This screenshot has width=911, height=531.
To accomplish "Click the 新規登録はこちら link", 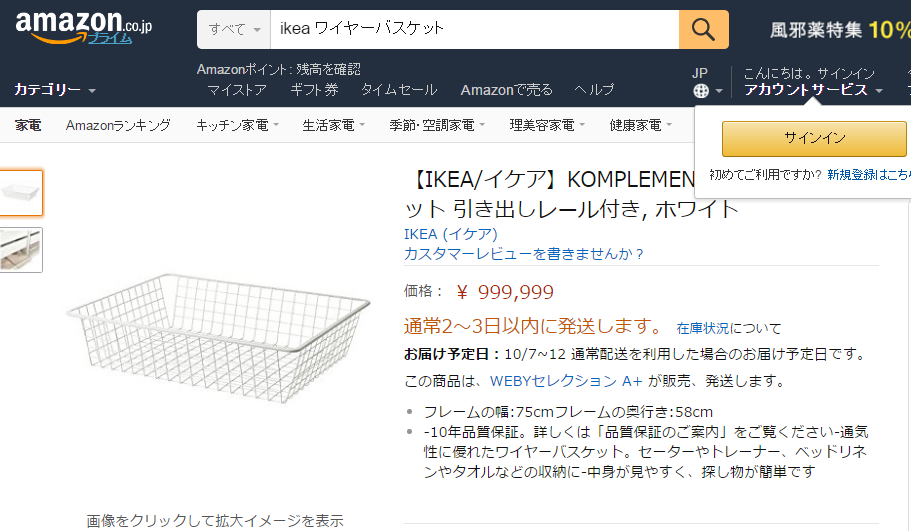I will point(868,174).
